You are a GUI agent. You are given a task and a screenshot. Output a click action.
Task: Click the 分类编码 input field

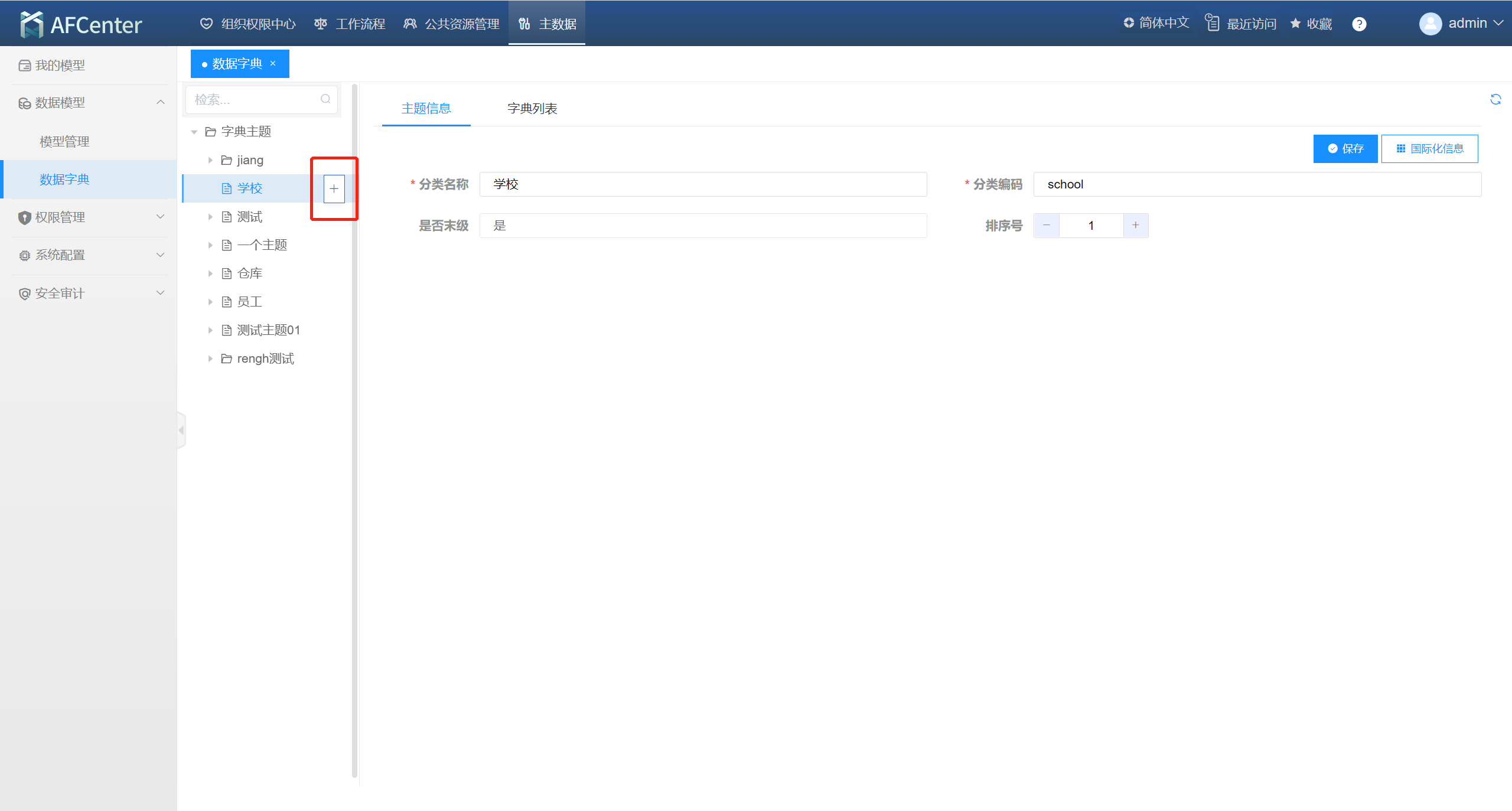coord(1257,184)
